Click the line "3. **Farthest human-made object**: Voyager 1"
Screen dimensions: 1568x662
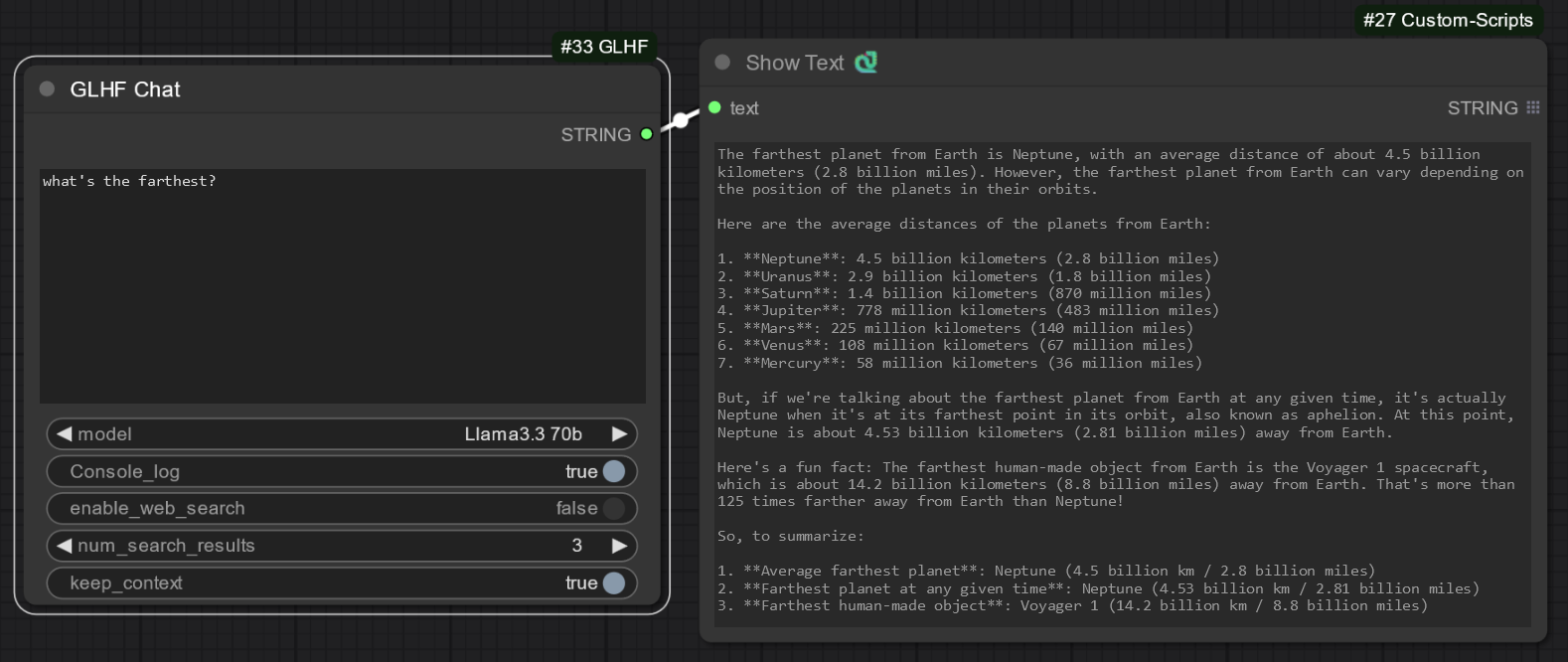tap(1072, 605)
